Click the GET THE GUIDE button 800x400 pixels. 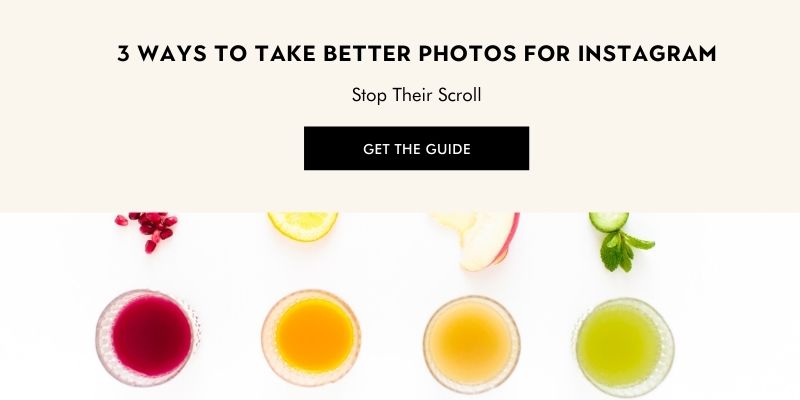416,148
